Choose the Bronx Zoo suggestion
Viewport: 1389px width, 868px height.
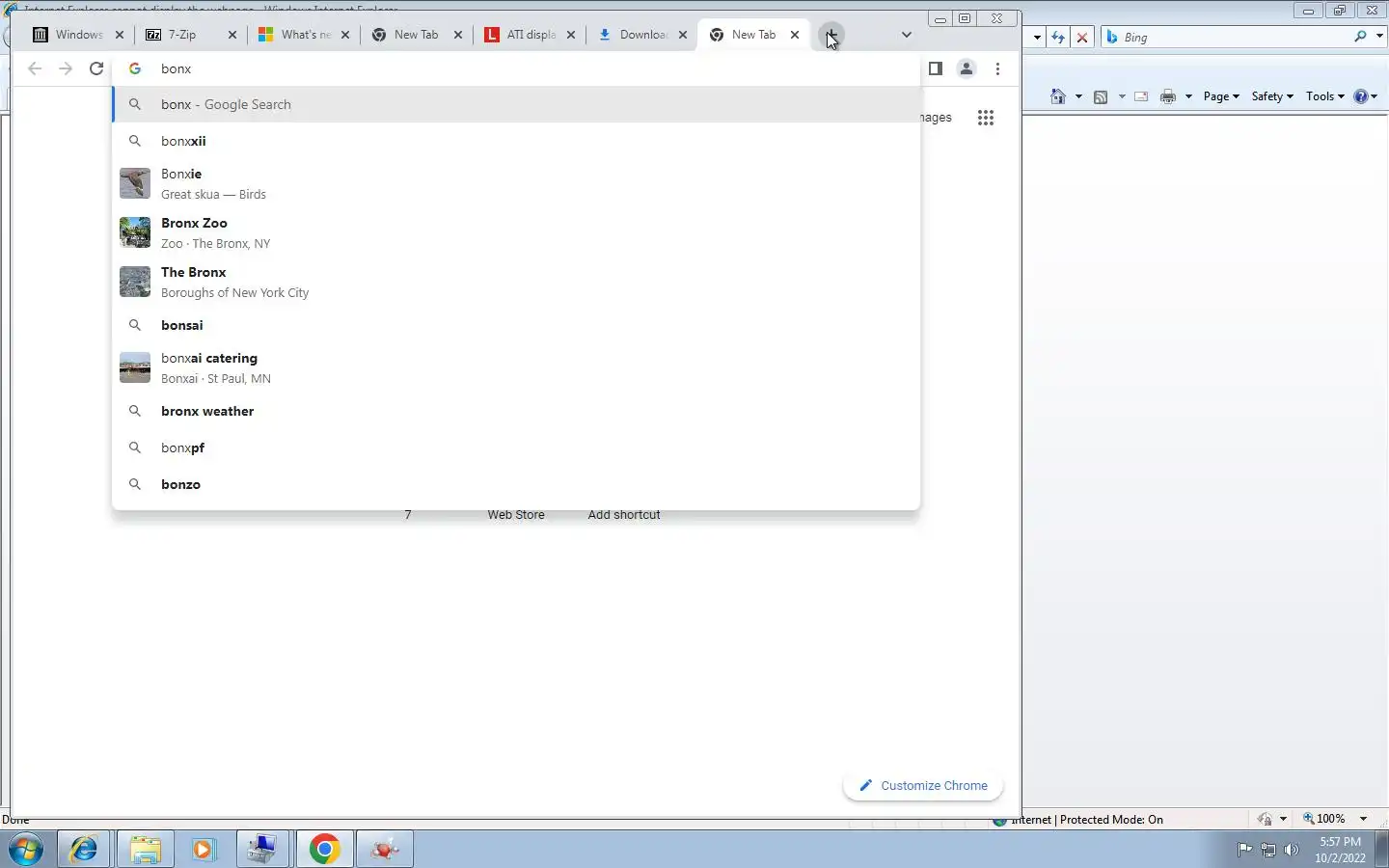pyautogui.click(x=516, y=232)
